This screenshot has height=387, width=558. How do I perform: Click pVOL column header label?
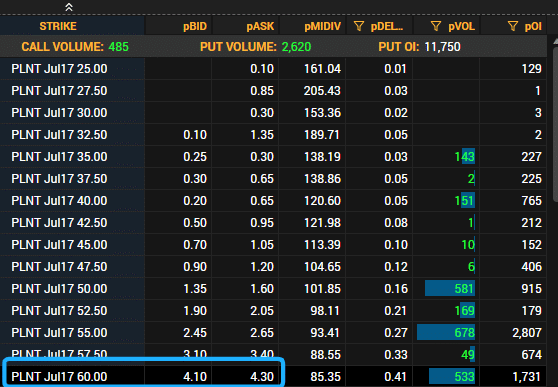462,26
